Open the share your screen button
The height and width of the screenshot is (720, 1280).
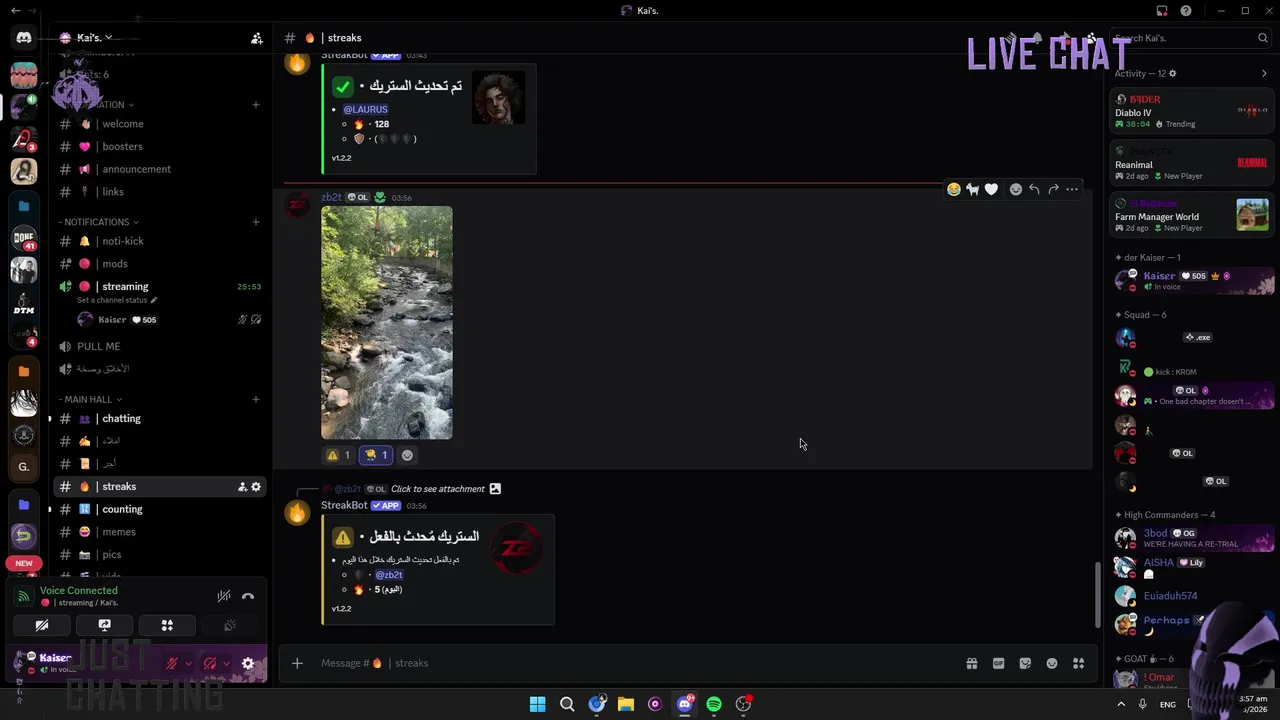pos(105,625)
